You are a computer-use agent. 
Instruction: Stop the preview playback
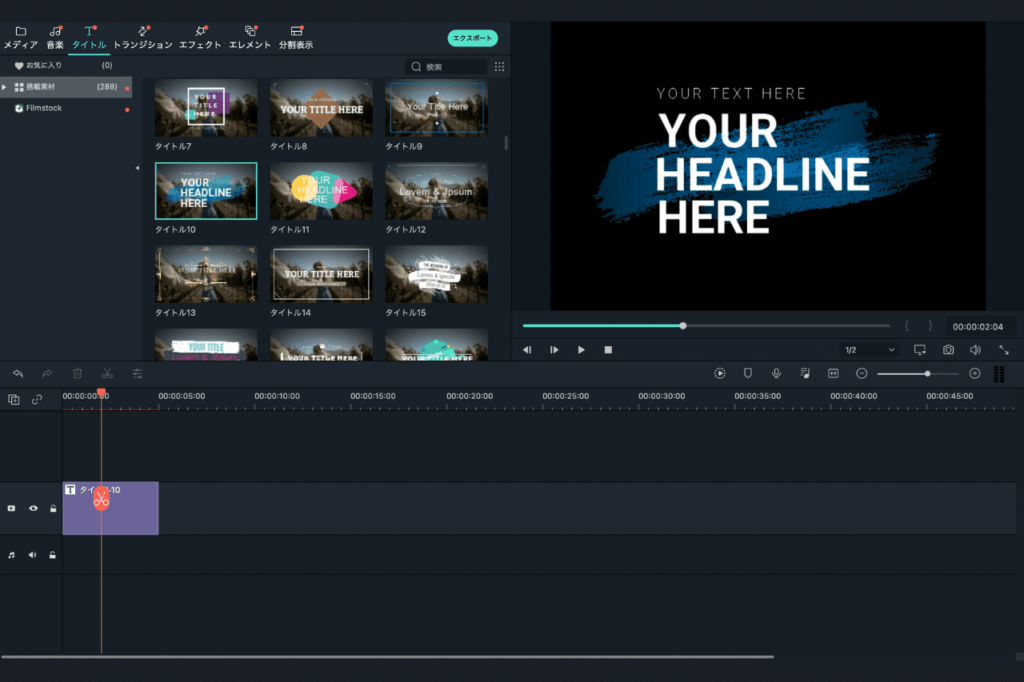(x=608, y=350)
